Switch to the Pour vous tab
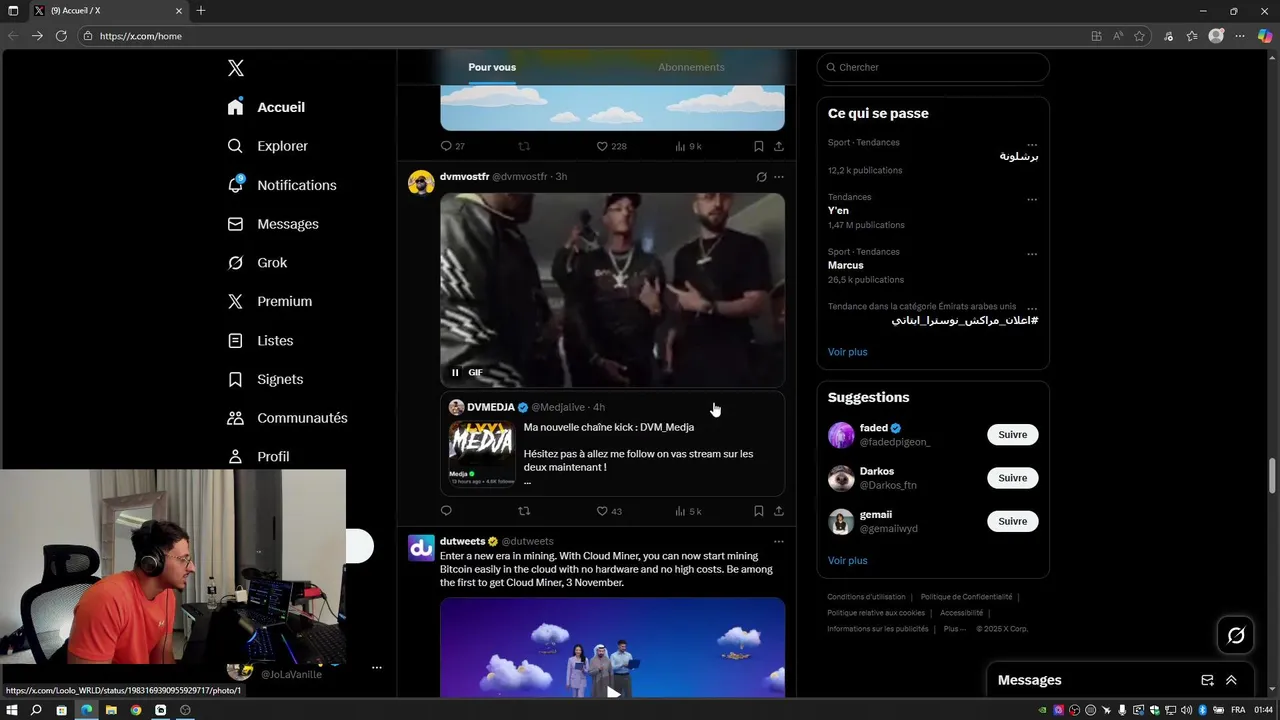The height and width of the screenshot is (720, 1280). (492, 67)
